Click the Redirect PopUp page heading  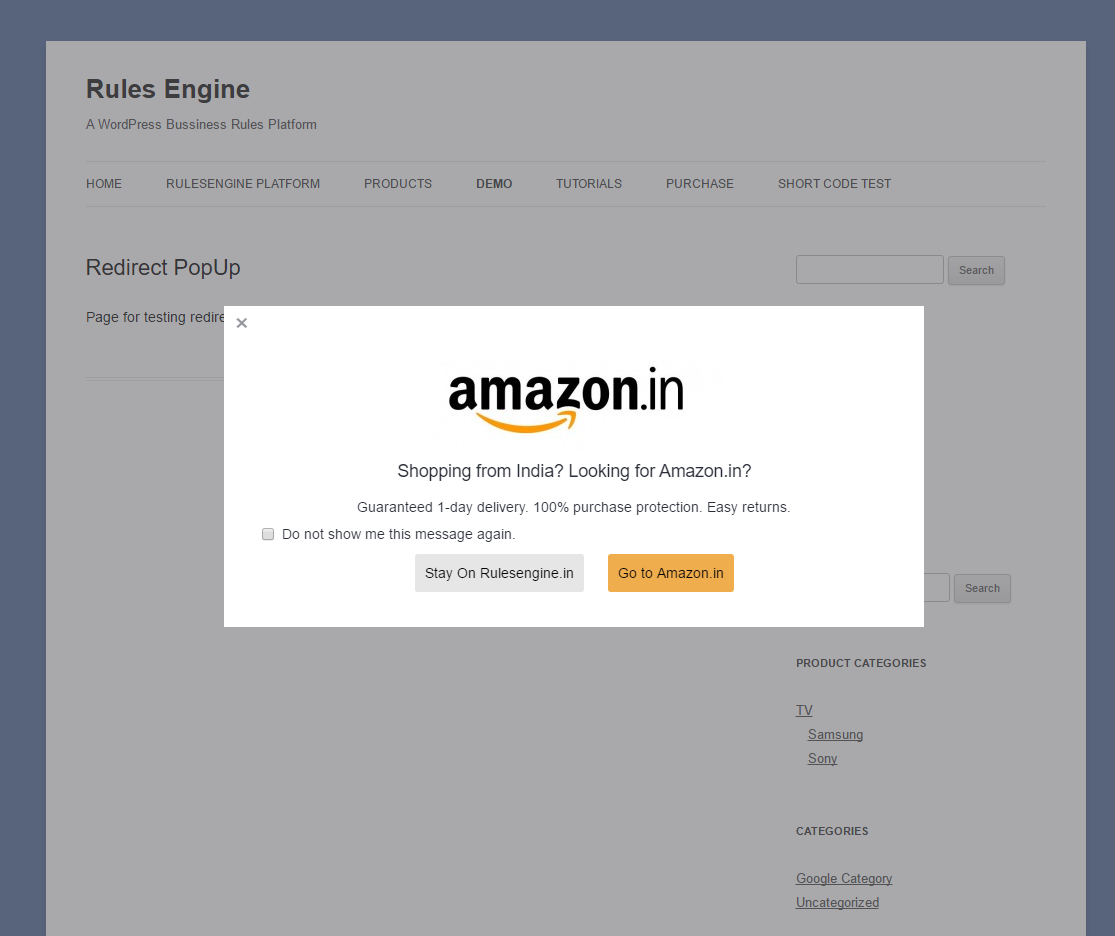tap(163, 267)
